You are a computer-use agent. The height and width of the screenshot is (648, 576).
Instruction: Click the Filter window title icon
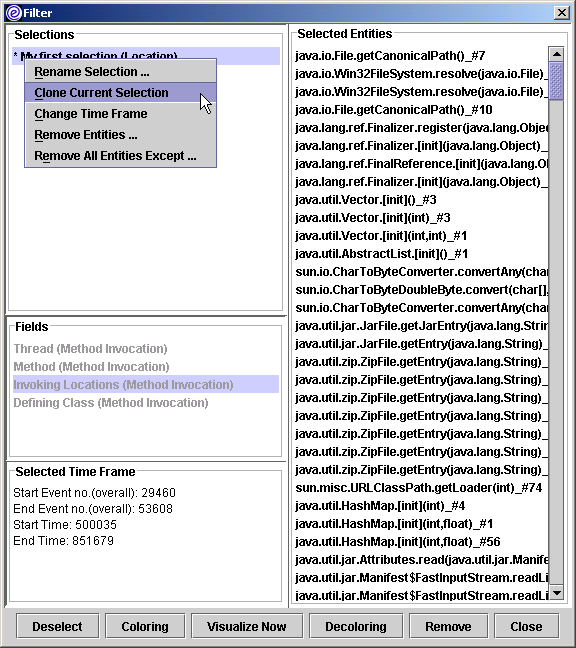click(x=13, y=13)
